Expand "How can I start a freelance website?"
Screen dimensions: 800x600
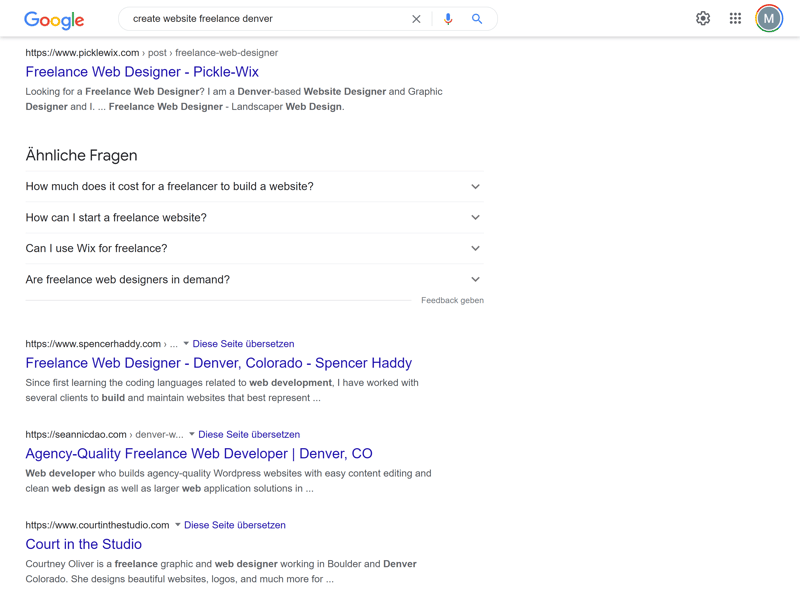pos(255,217)
